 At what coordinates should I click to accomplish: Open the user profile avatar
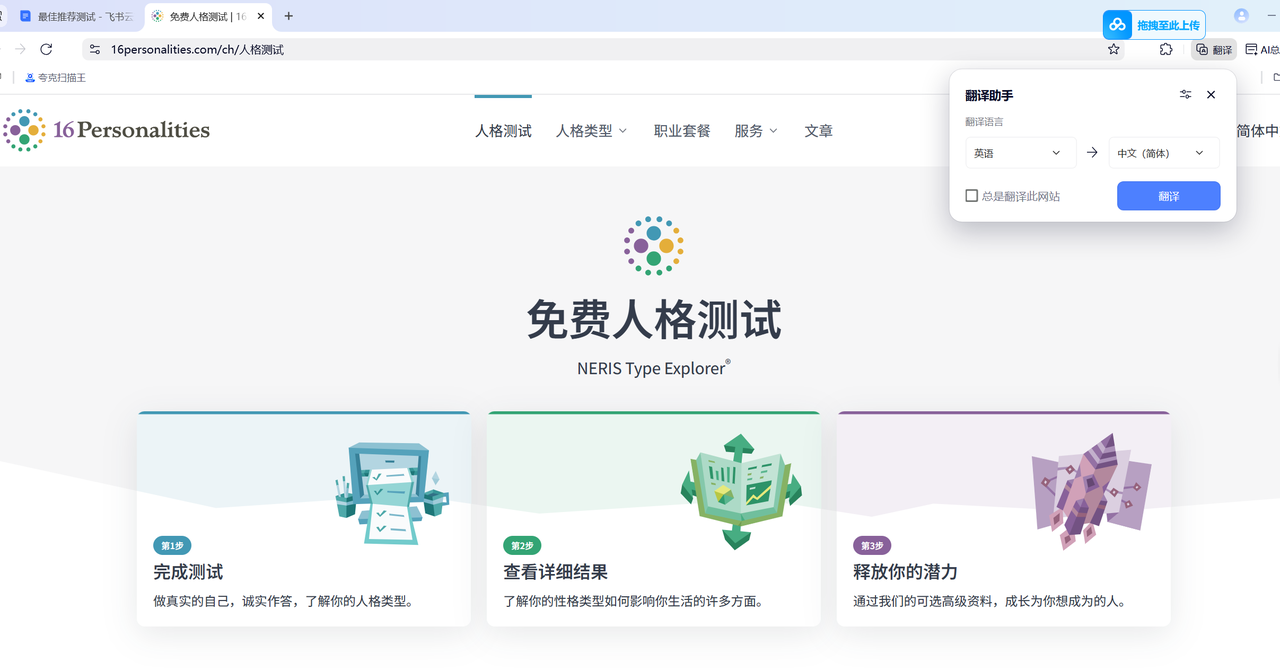pos(1241,16)
